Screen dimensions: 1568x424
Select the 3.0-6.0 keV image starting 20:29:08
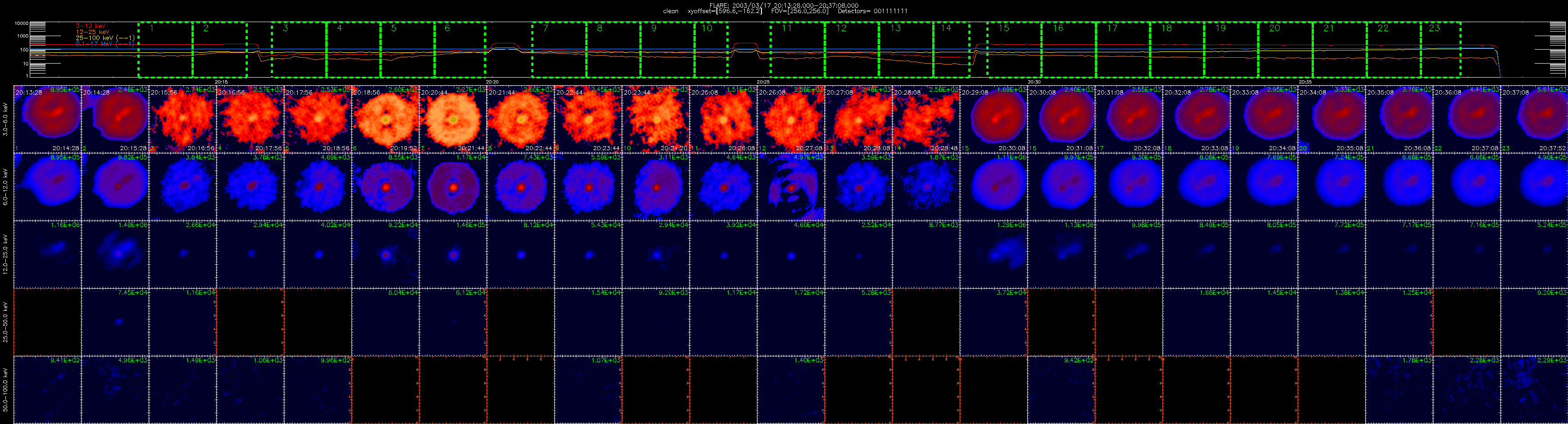point(994,119)
